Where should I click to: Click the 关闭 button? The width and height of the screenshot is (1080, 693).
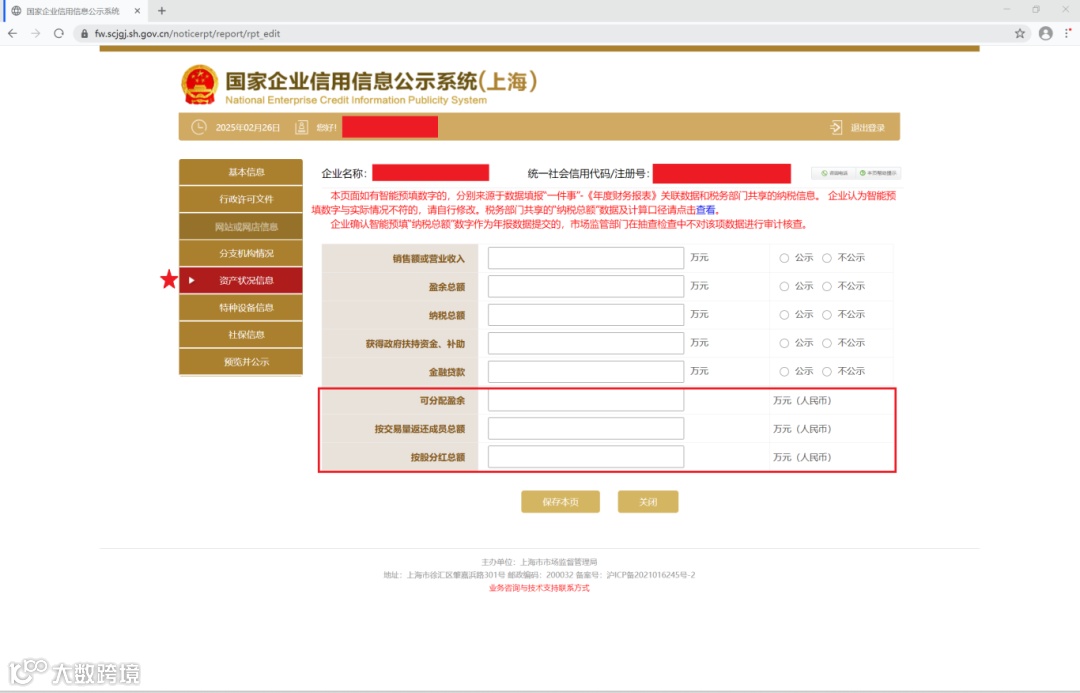click(x=648, y=502)
